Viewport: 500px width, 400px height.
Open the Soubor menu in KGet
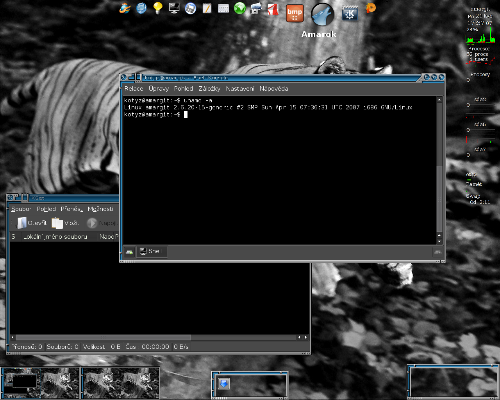click(21, 209)
